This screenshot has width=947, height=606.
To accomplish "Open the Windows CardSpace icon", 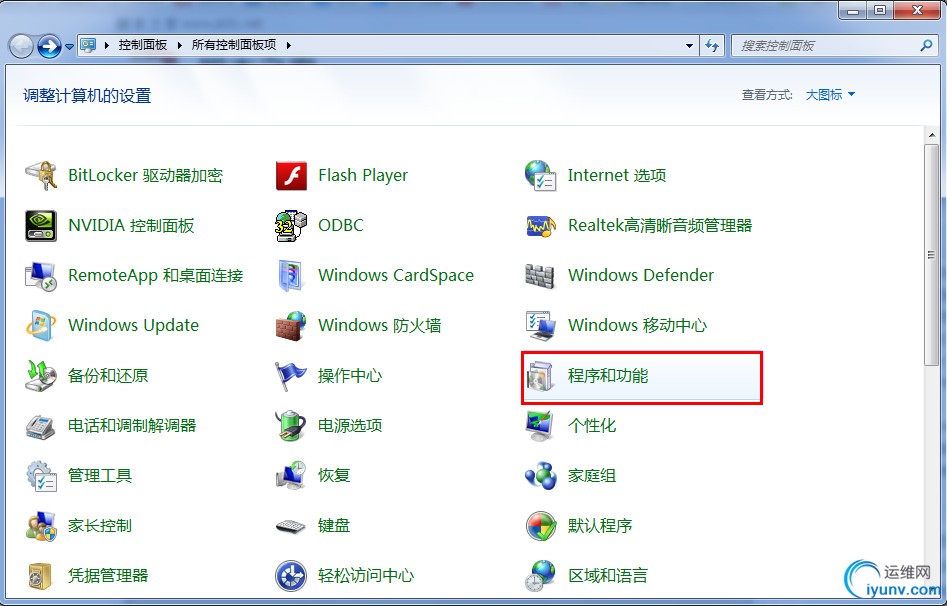I will tap(291, 276).
